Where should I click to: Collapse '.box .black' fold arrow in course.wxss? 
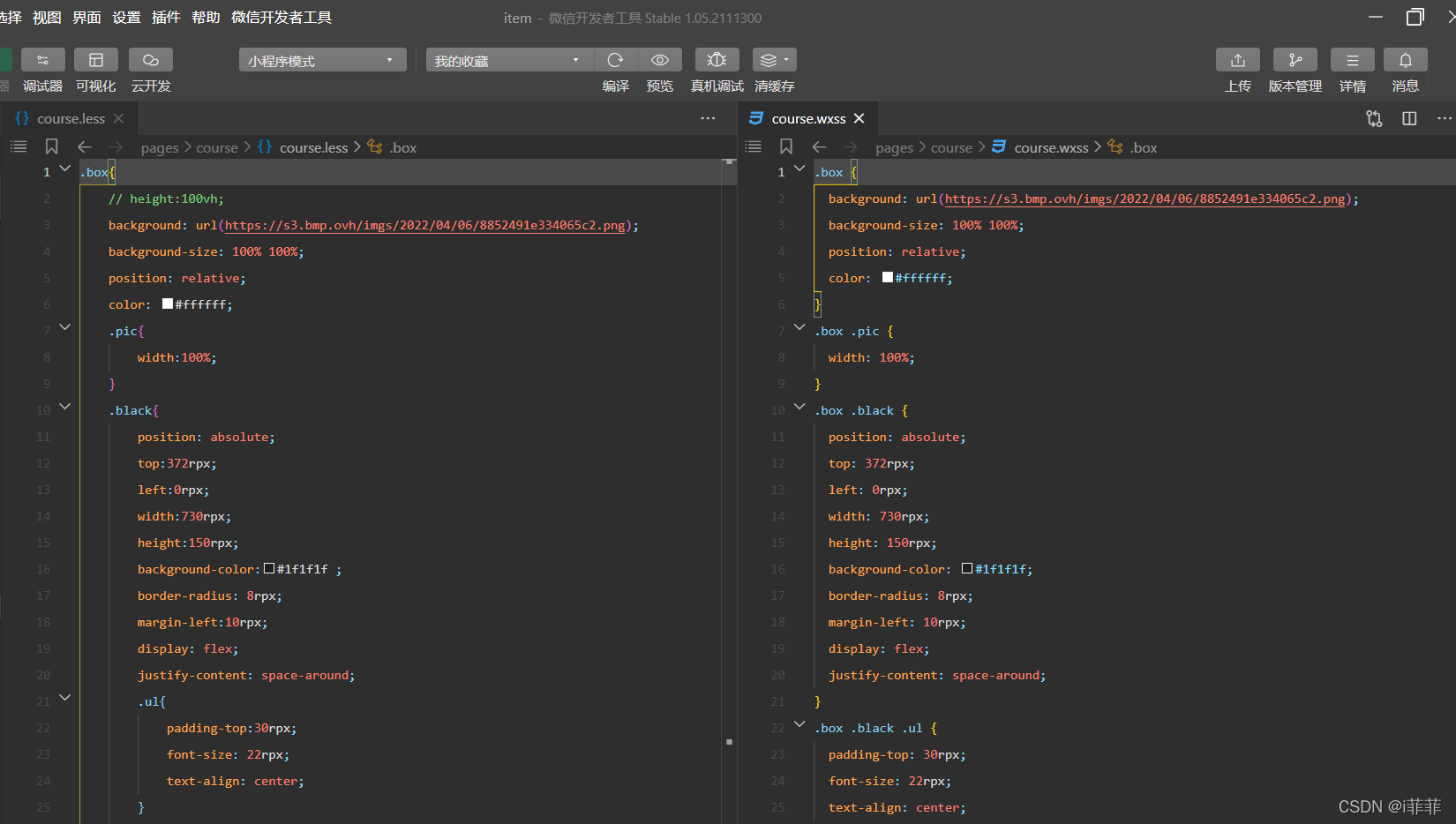pos(799,406)
